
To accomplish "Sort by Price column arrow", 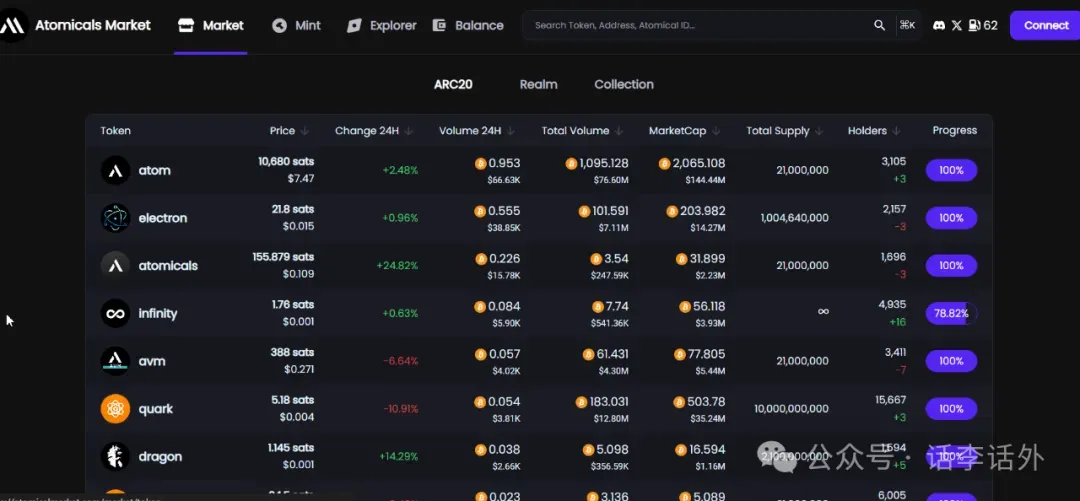I will pos(305,131).
